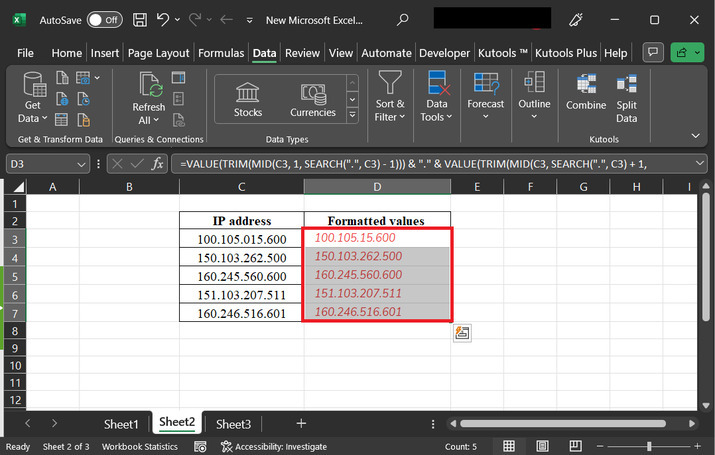Switch to the Sheet3 tab
715x455 pixels.
(x=234, y=424)
